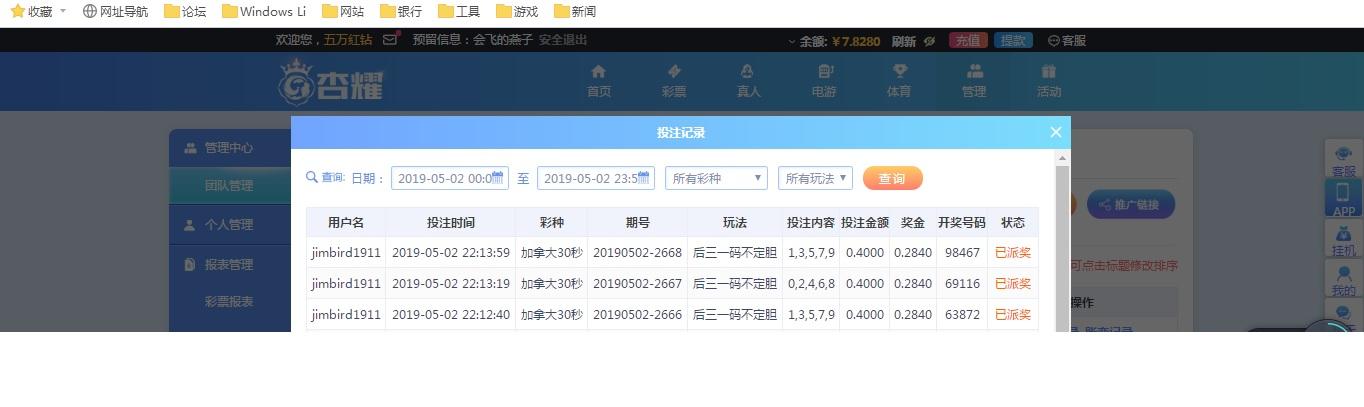Select 团队管理 in left sidebar

229,185
